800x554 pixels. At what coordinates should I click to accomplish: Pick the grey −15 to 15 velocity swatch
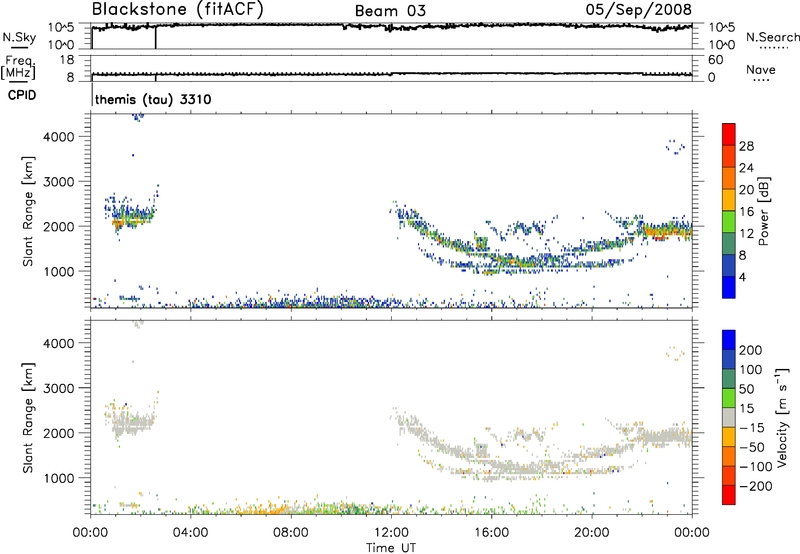point(729,417)
